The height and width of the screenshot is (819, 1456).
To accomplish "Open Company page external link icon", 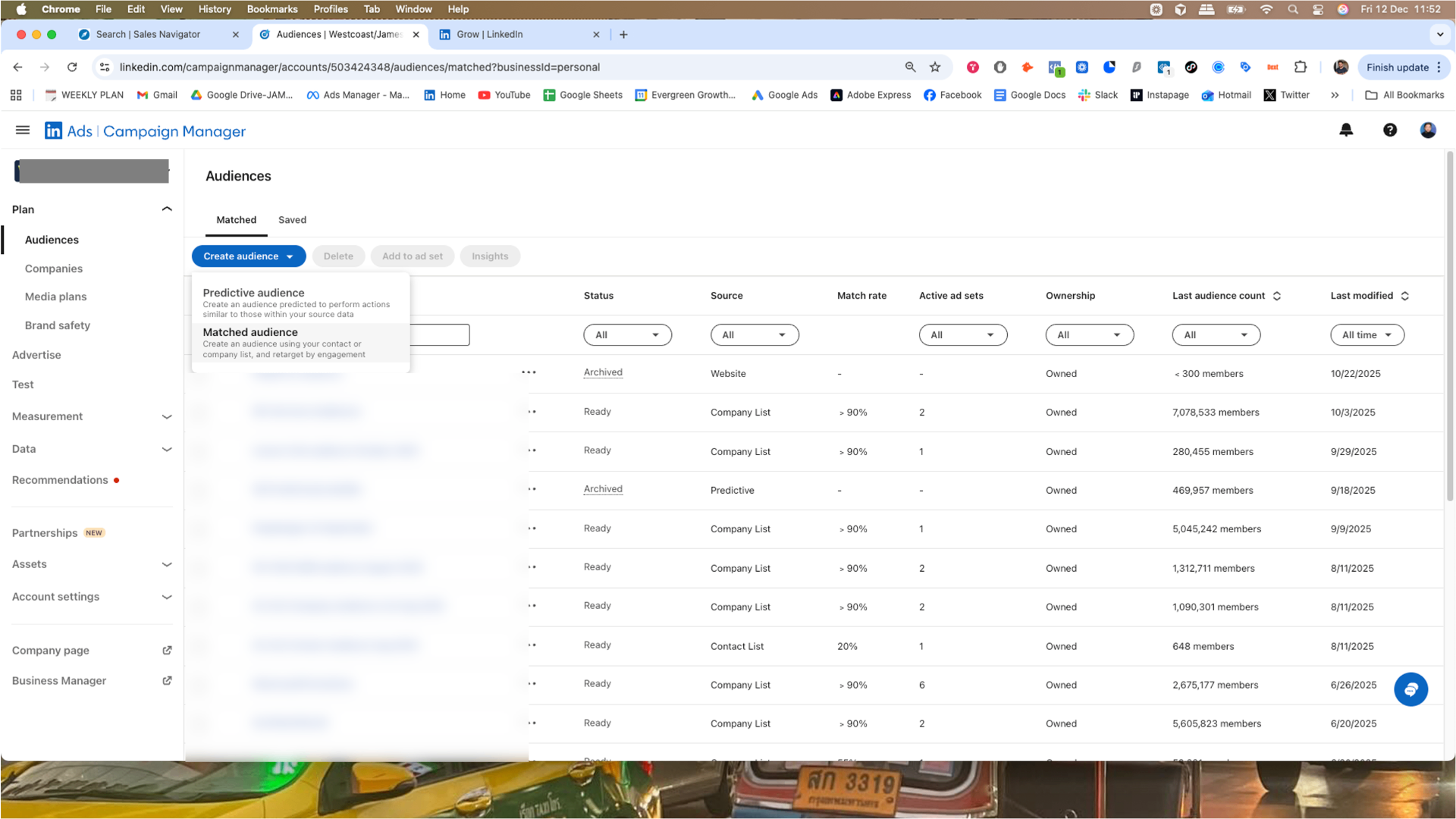I will (167, 650).
